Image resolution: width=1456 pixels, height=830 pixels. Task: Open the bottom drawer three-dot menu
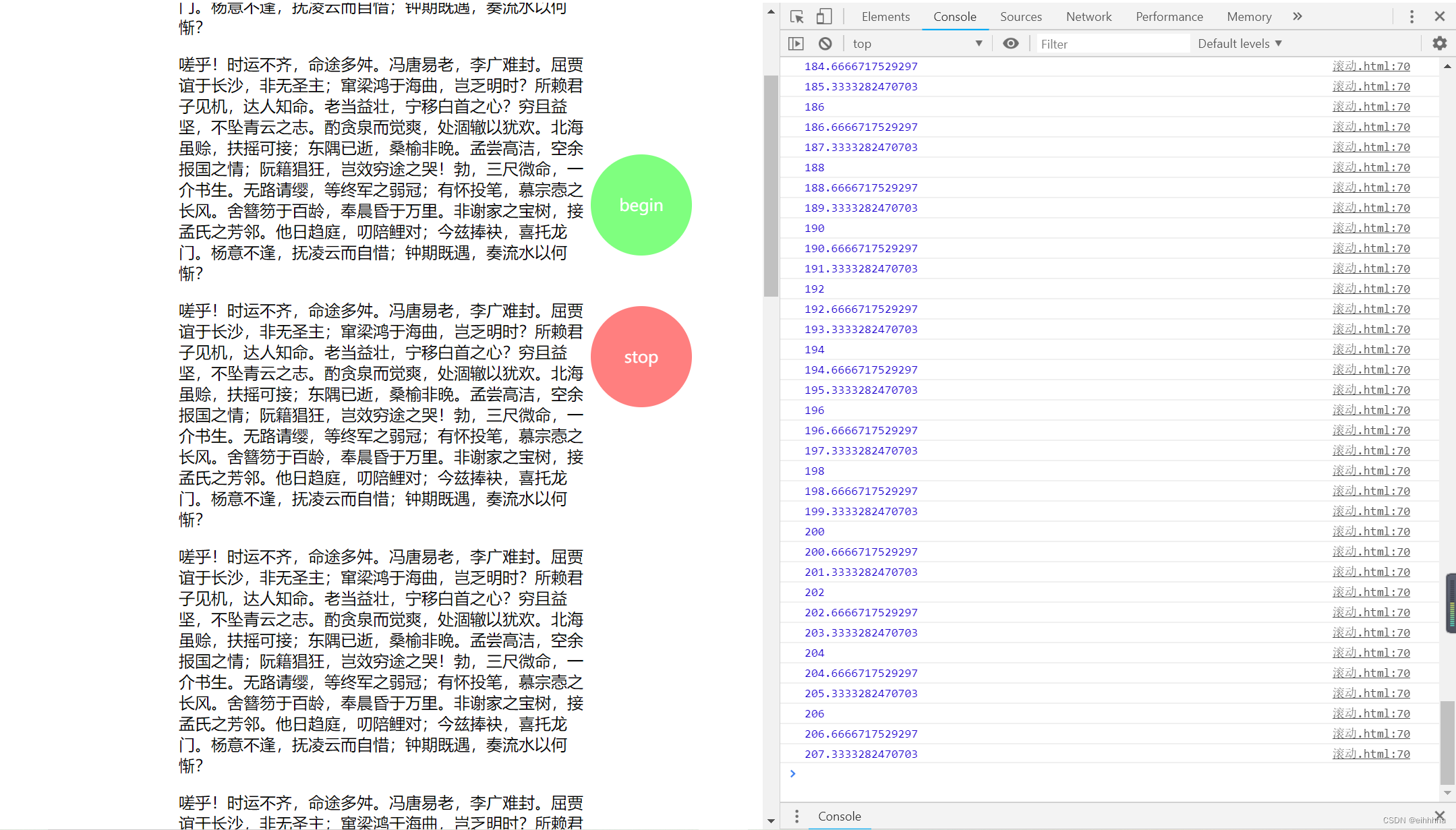coord(796,817)
